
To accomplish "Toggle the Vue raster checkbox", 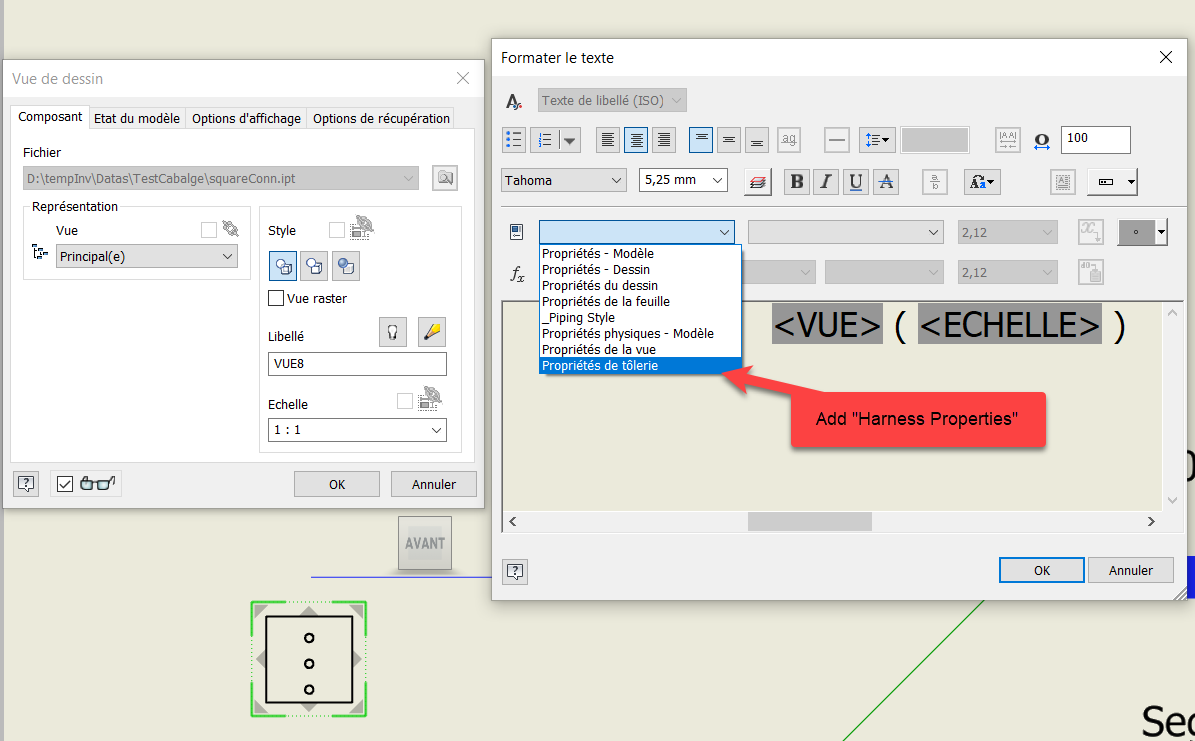I will click(276, 298).
